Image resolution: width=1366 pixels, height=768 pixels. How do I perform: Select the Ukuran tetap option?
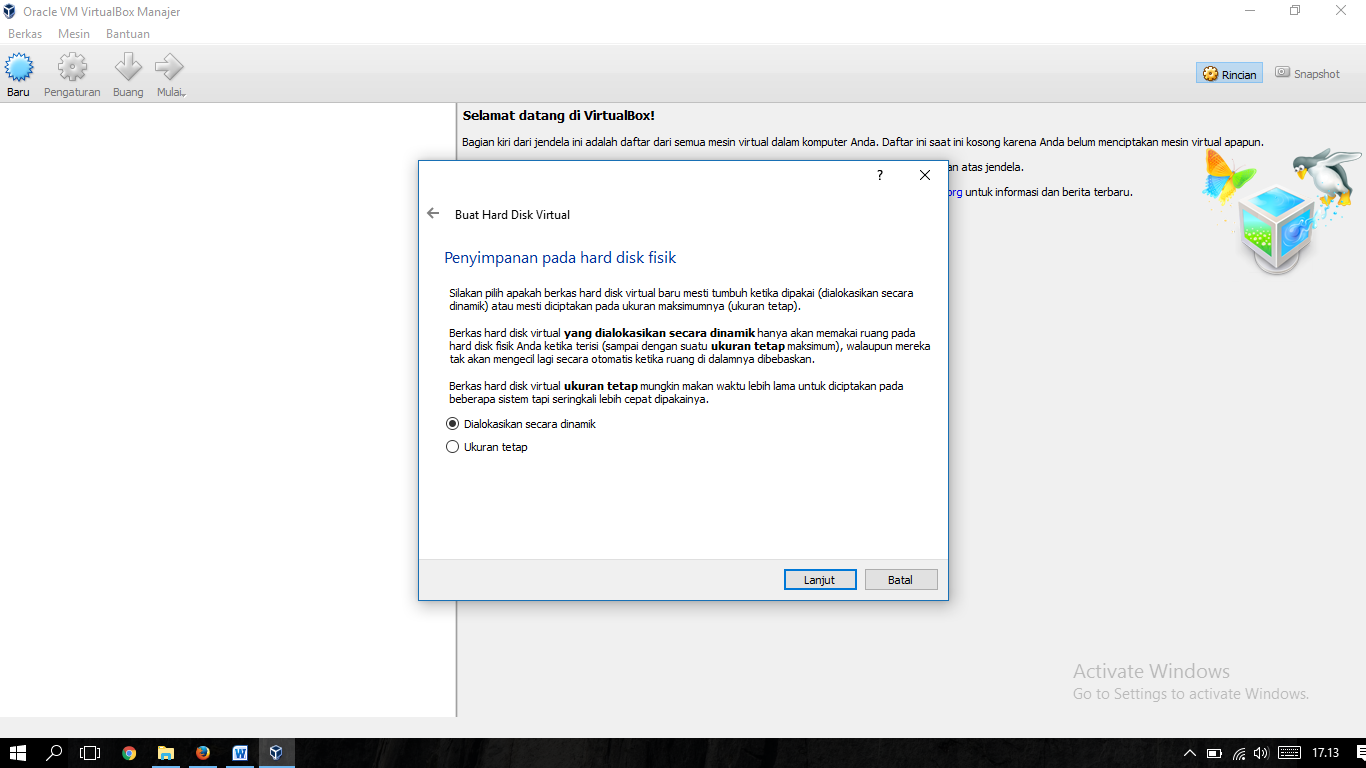tap(452, 446)
